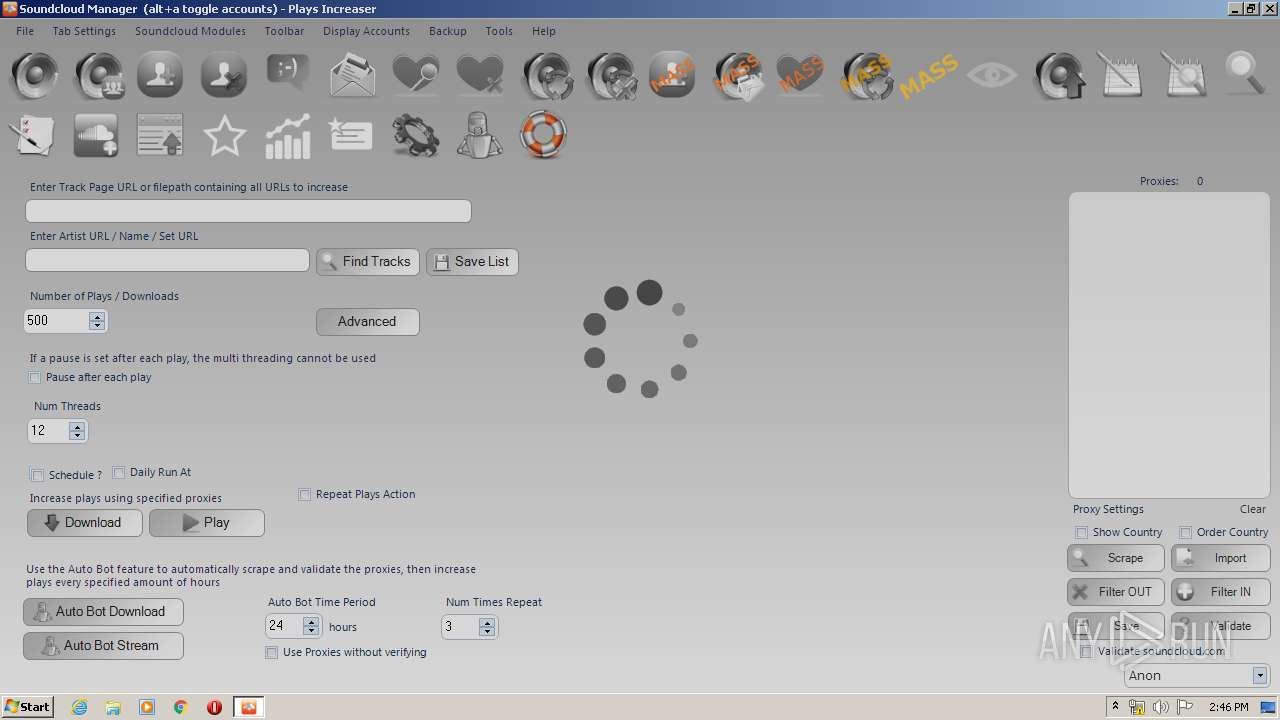Viewport: 1280px width, 720px height.
Task: Click the plain speaker toolbar icon
Action: (35, 75)
